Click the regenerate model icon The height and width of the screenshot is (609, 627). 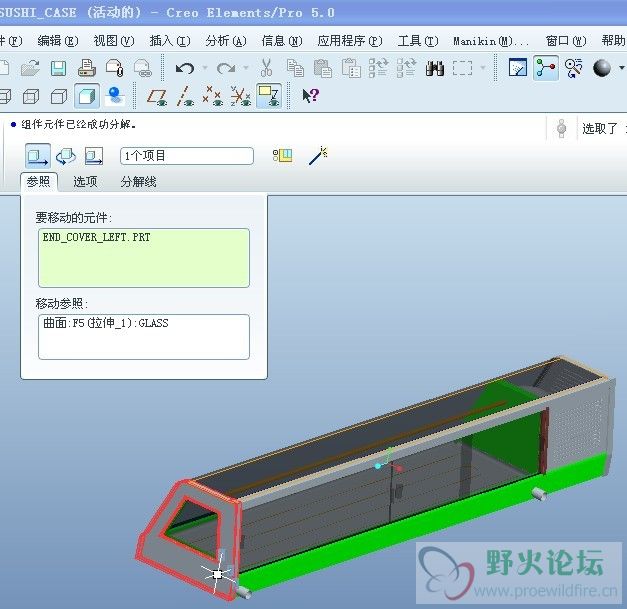tap(378, 68)
